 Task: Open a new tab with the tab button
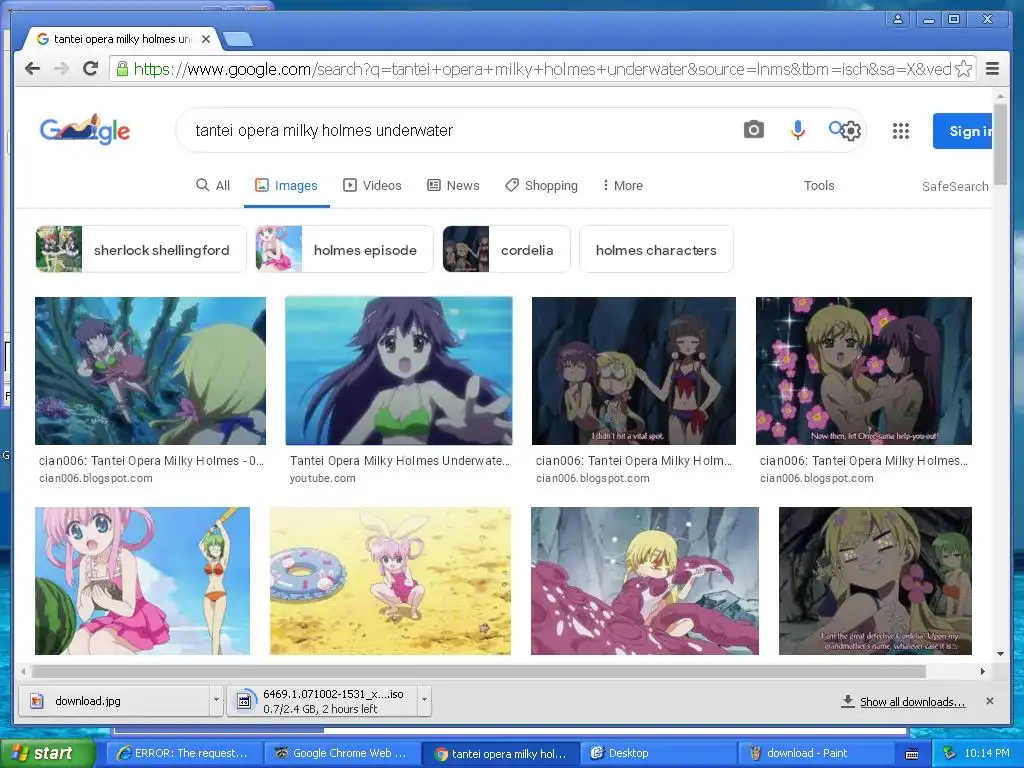click(x=238, y=40)
